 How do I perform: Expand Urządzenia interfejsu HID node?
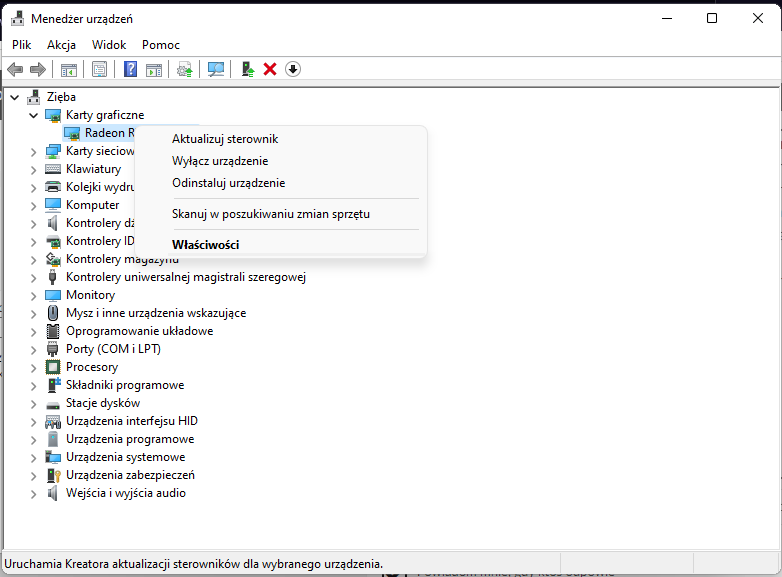33,422
